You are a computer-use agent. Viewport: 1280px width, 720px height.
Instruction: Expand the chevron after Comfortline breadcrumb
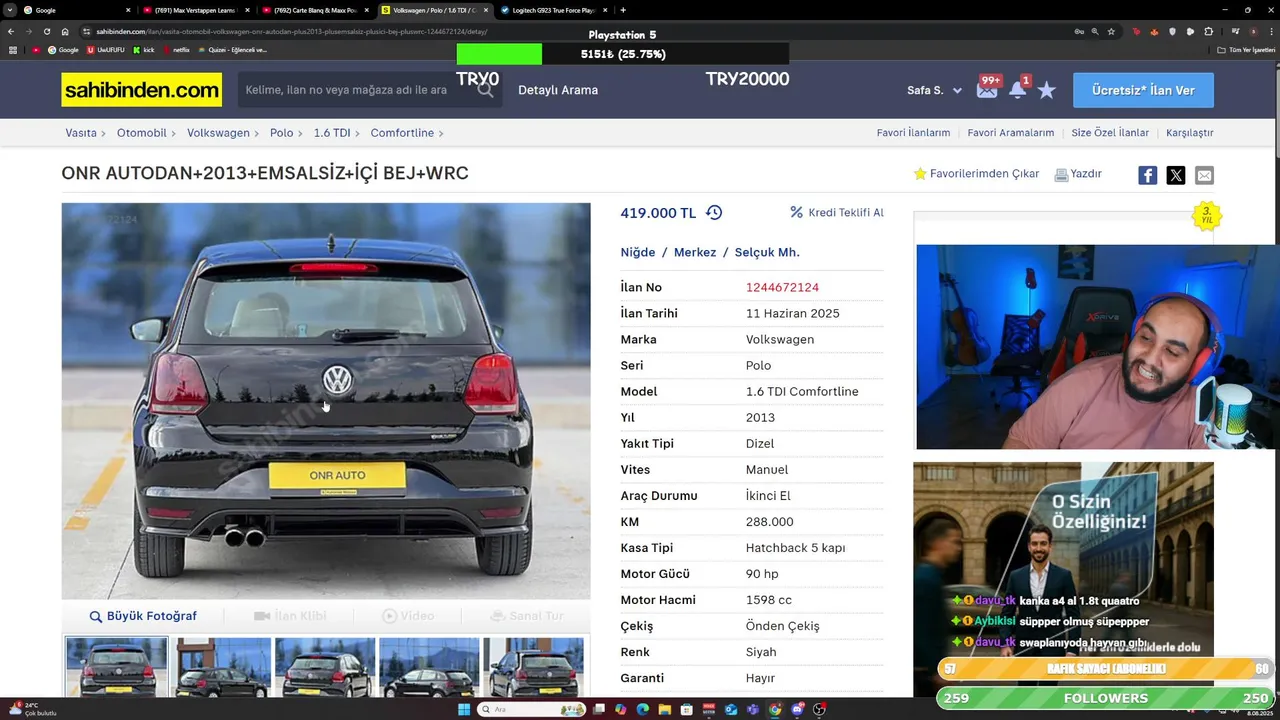(x=440, y=133)
